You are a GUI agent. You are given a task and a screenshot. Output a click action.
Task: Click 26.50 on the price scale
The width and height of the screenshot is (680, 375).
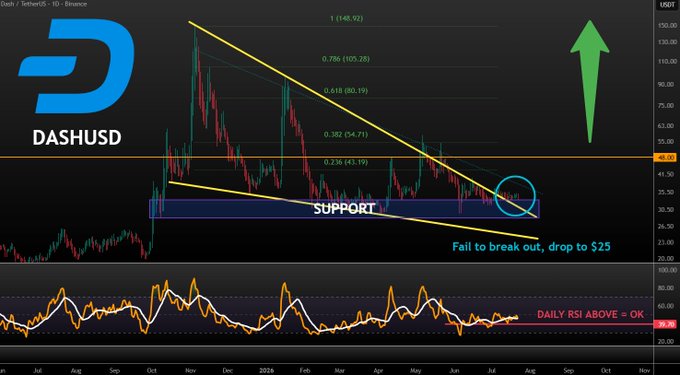[667, 226]
